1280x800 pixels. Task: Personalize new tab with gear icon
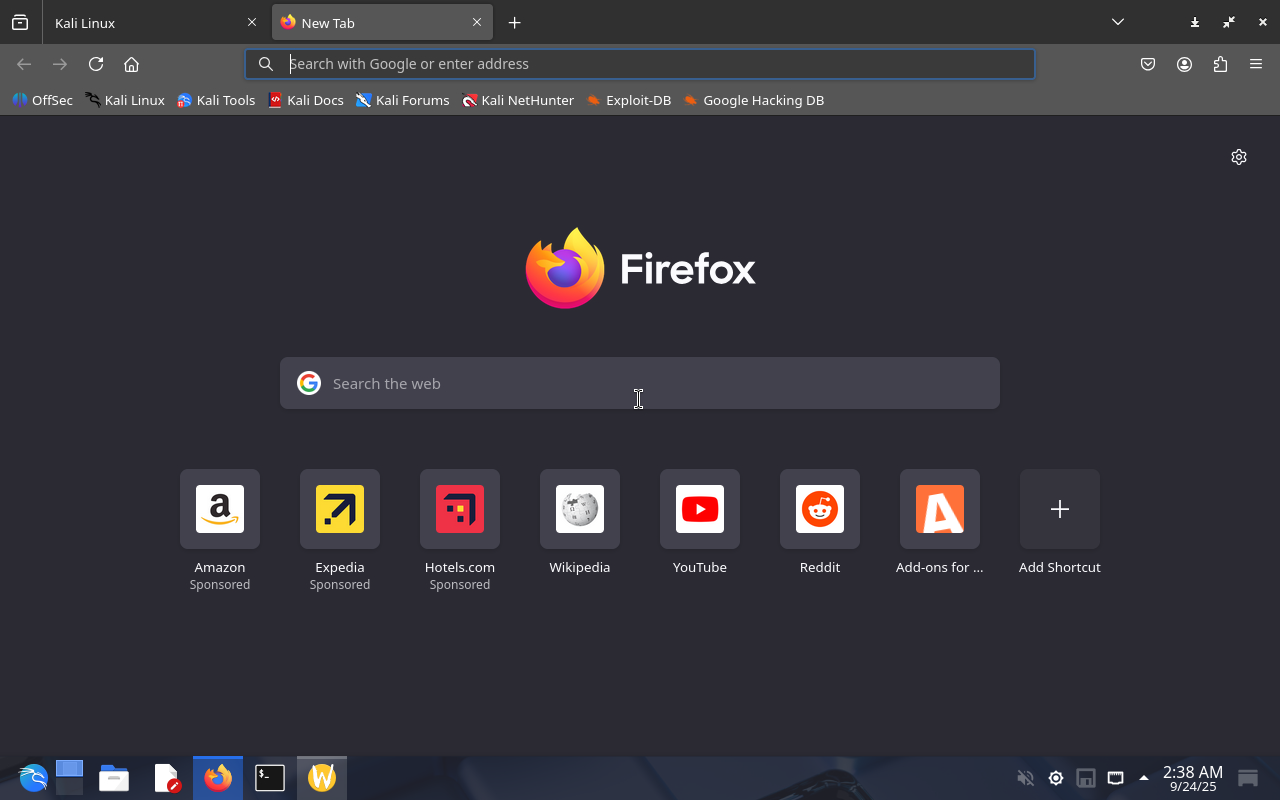click(1239, 157)
